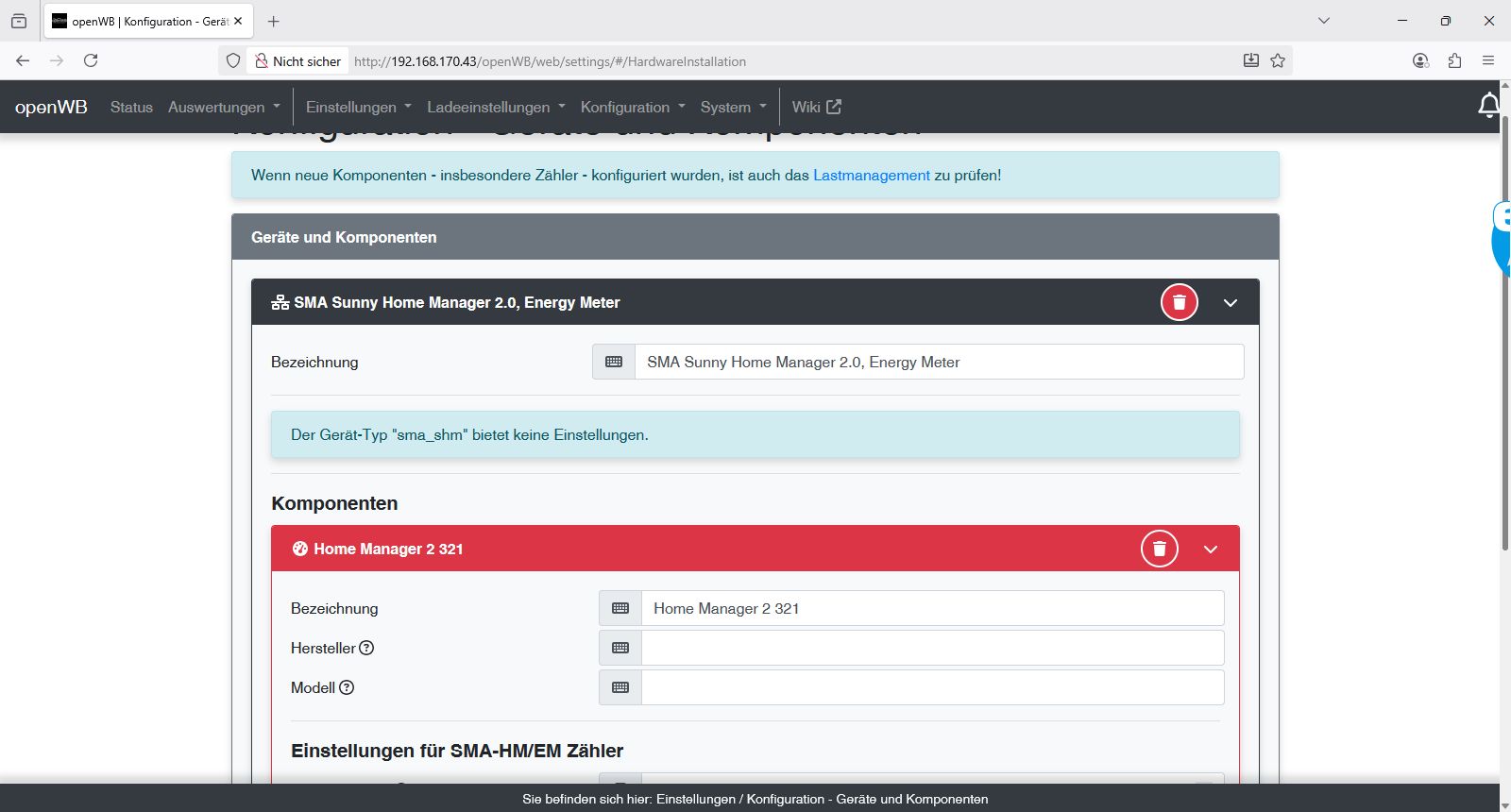The image size is (1511, 812).
Task: Delete the Home Manager 2 321 component
Action: tap(1159, 549)
